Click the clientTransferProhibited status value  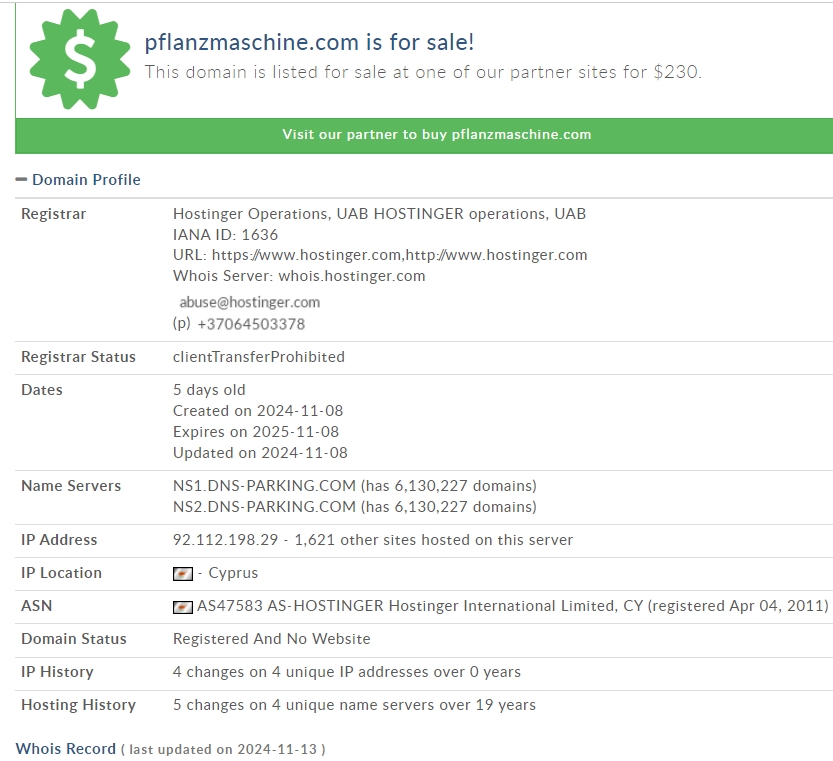(259, 357)
